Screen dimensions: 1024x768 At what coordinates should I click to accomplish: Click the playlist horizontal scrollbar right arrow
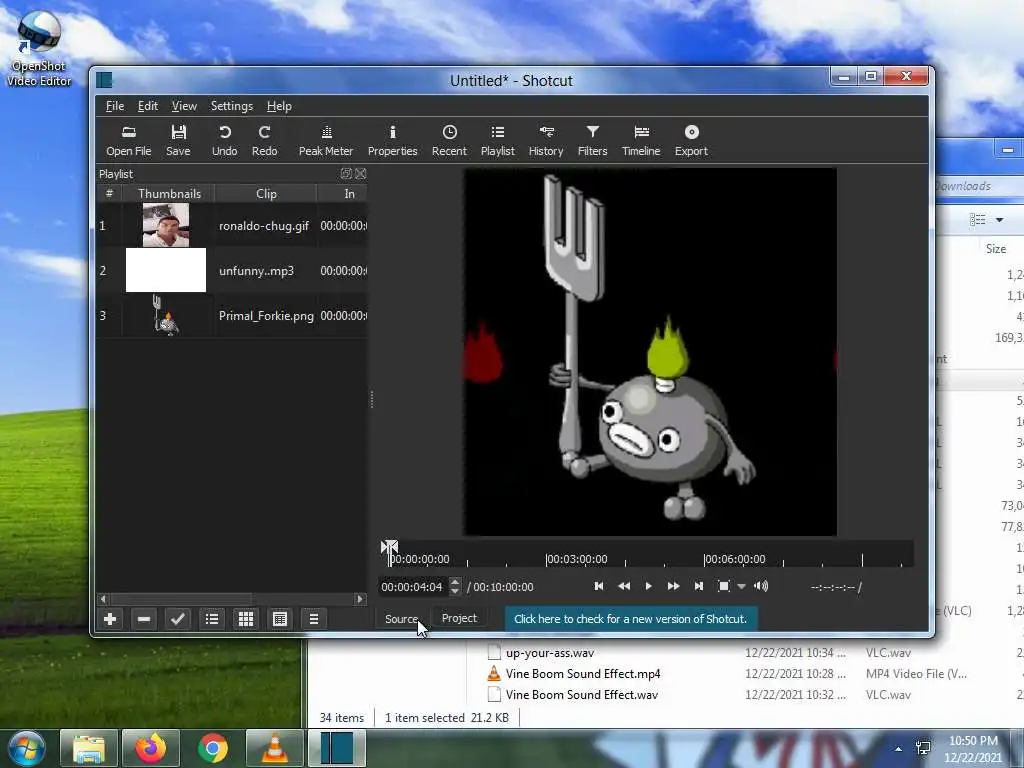[x=360, y=599]
